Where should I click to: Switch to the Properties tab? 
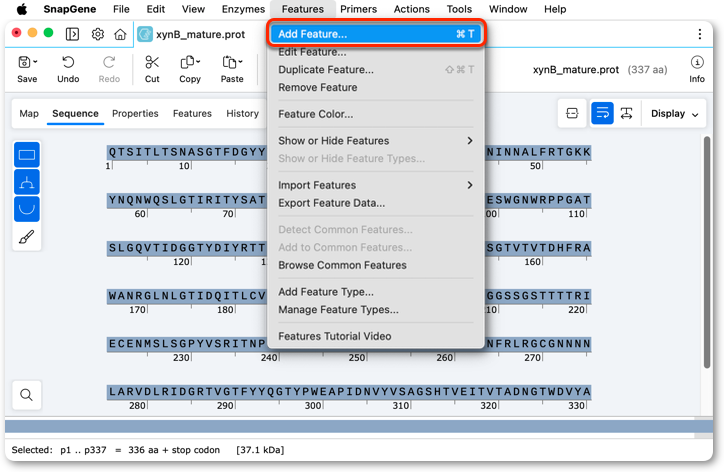(135, 114)
